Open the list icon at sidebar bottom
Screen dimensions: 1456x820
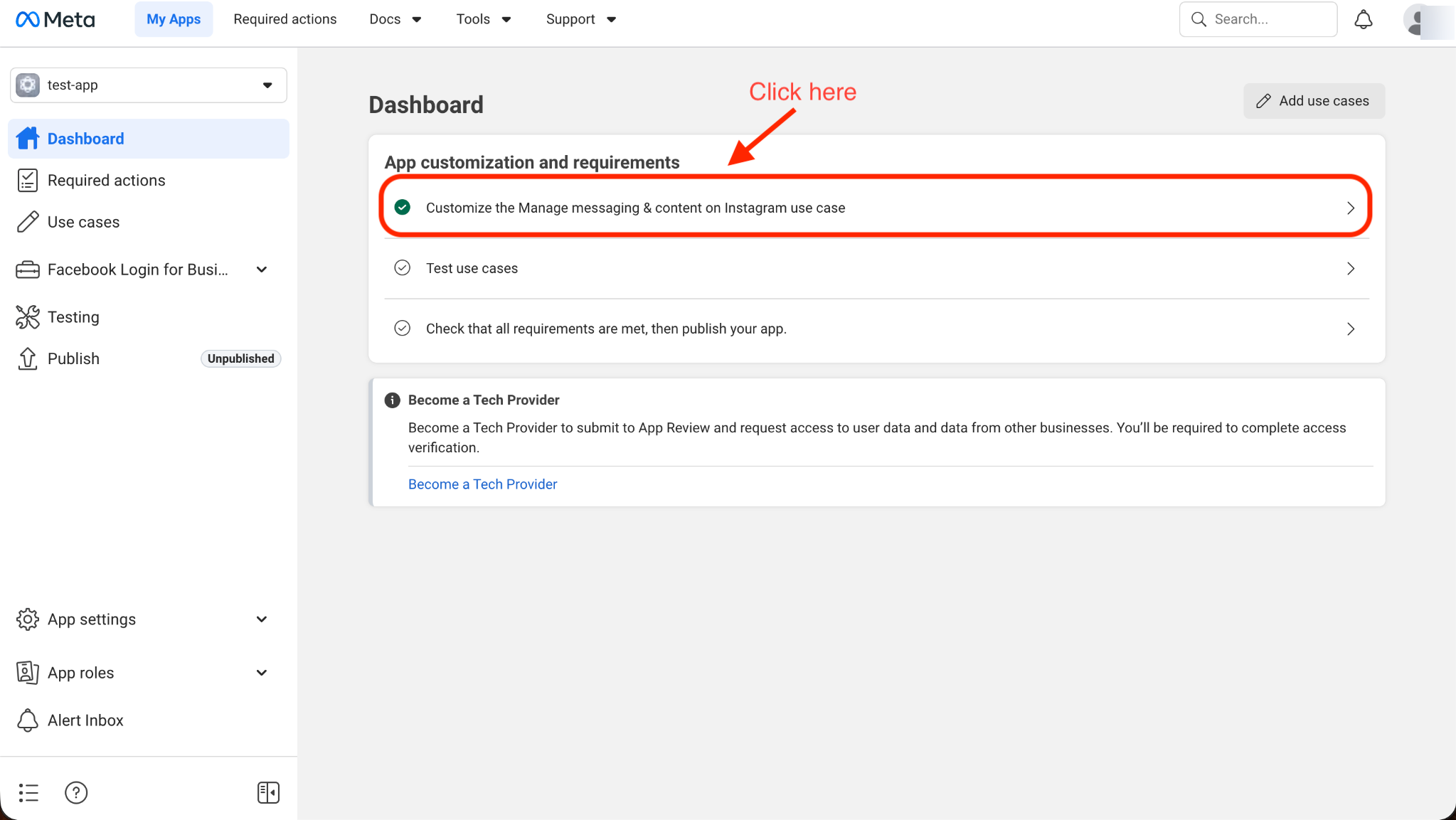pos(28,792)
